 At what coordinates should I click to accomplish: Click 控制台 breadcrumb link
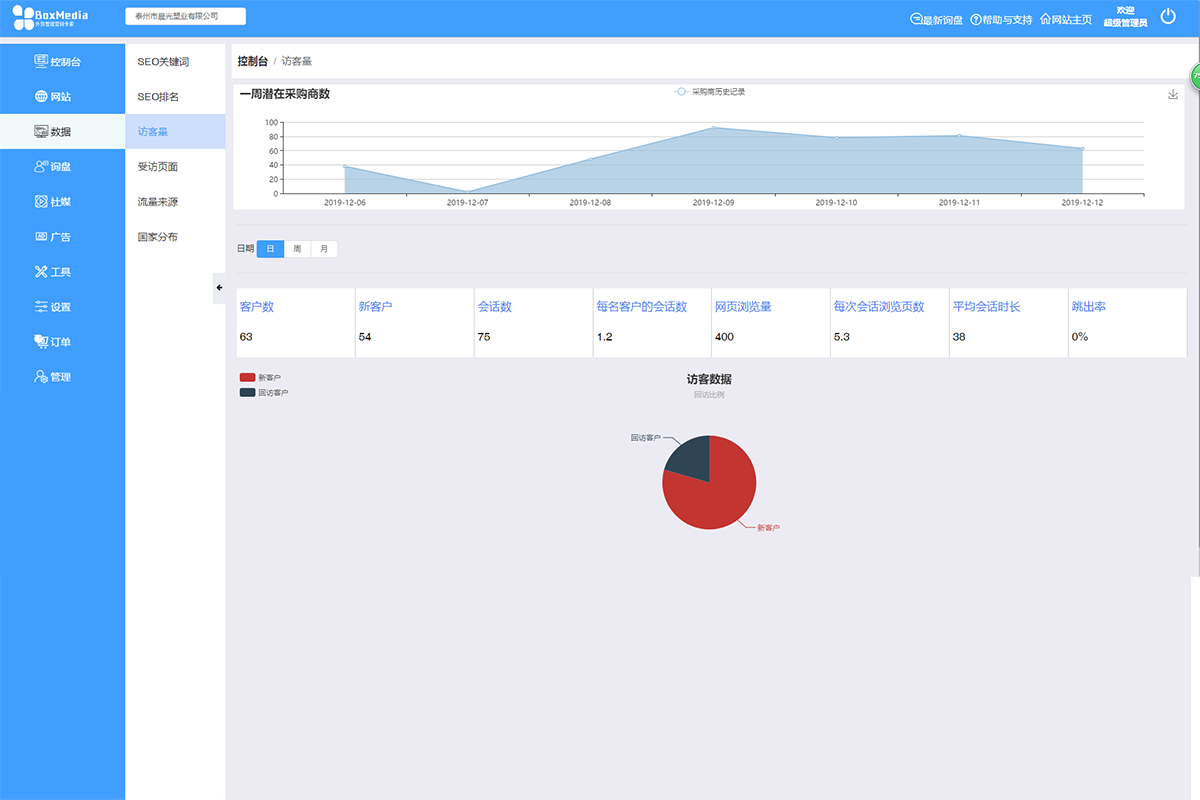pyautogui.click(x=252, y=61)
